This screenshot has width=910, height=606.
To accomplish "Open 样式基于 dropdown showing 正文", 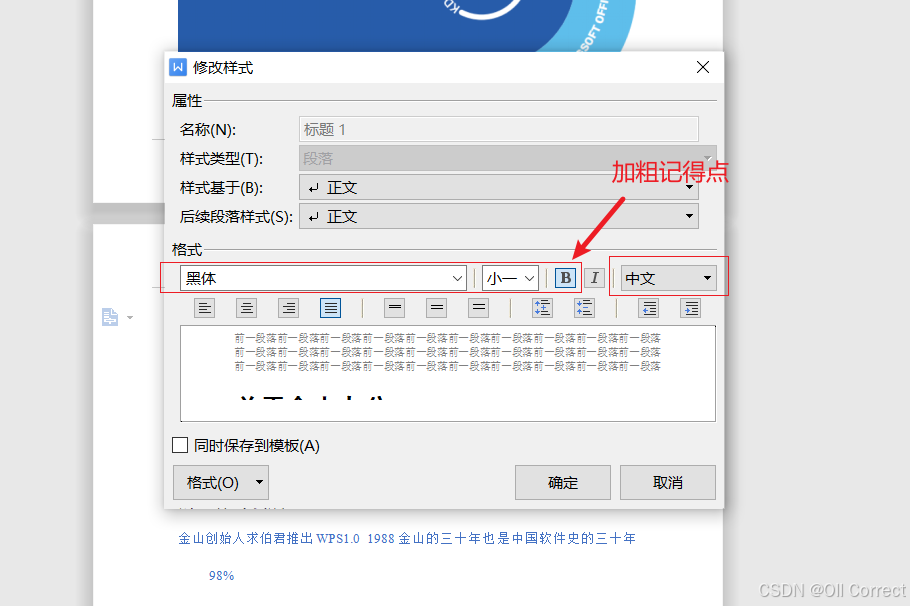I will pos(499,187).
